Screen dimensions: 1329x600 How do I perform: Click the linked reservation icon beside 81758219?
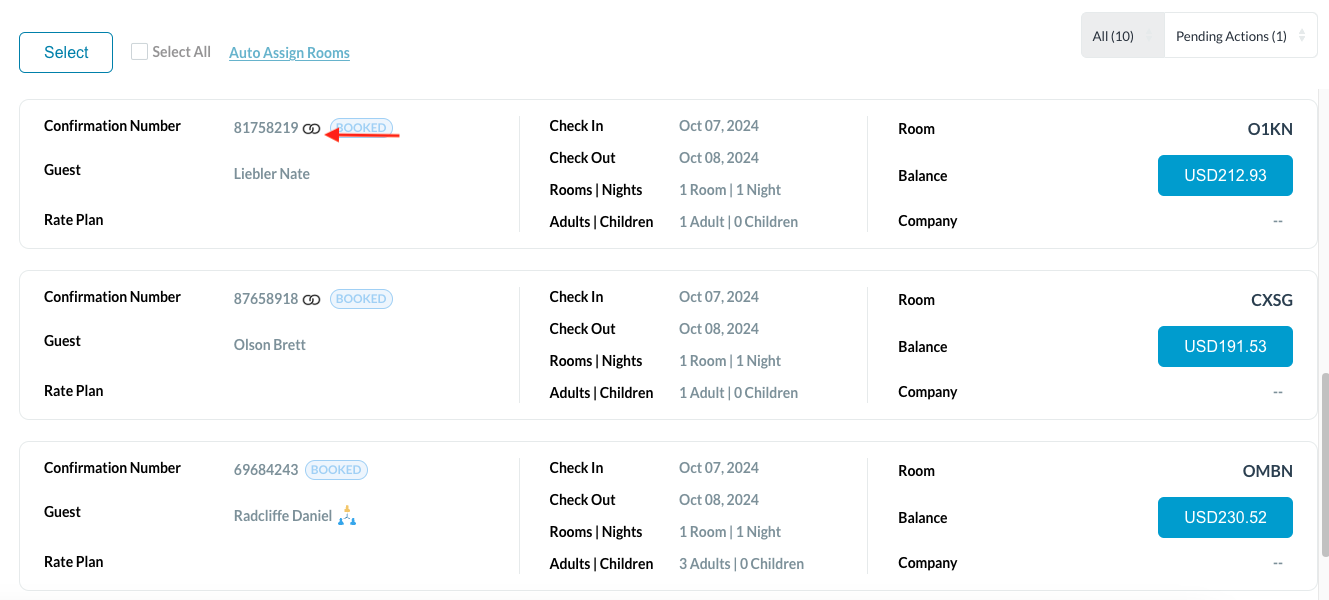[312, 129]
